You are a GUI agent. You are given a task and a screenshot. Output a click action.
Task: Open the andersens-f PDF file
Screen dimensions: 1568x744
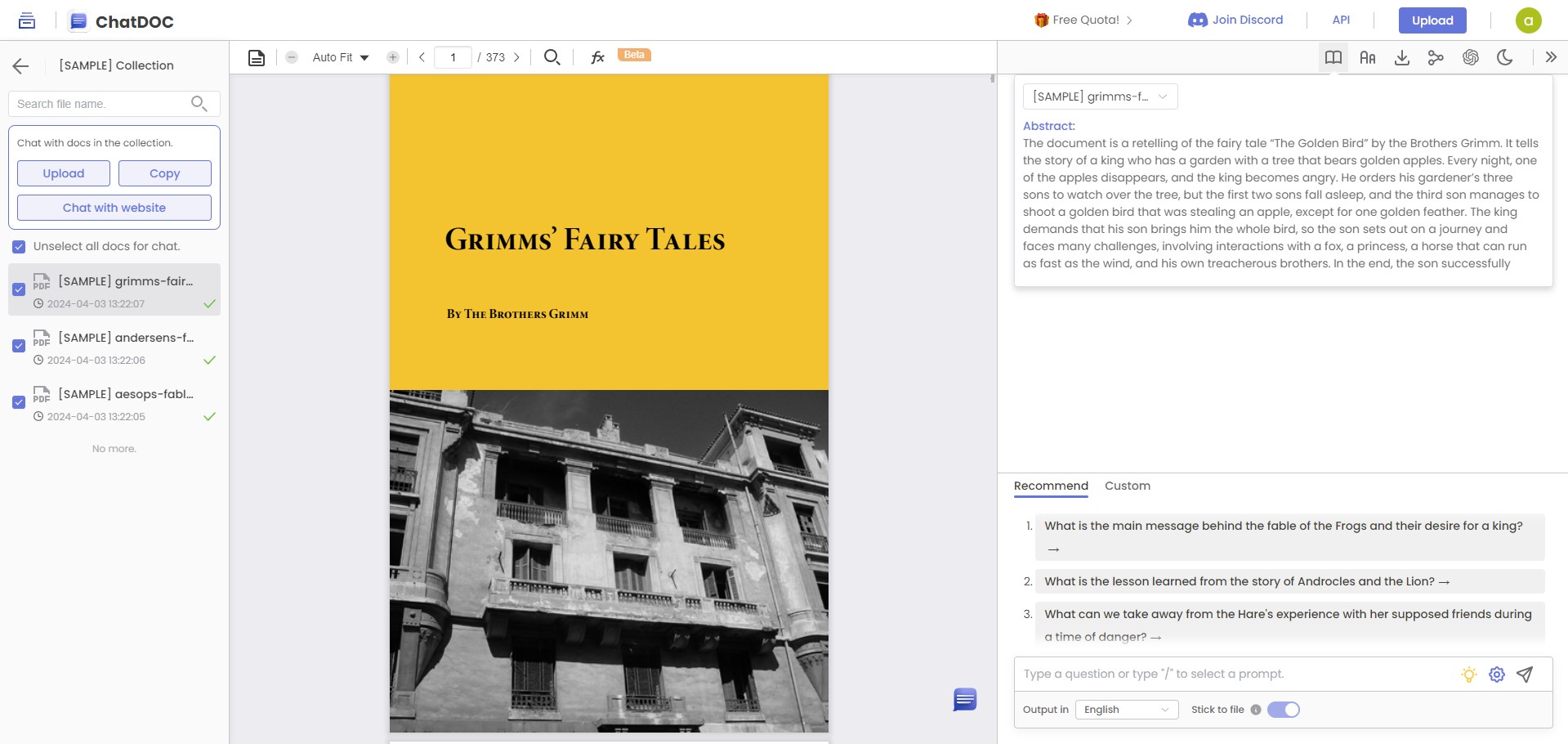[x=114, y=346]
